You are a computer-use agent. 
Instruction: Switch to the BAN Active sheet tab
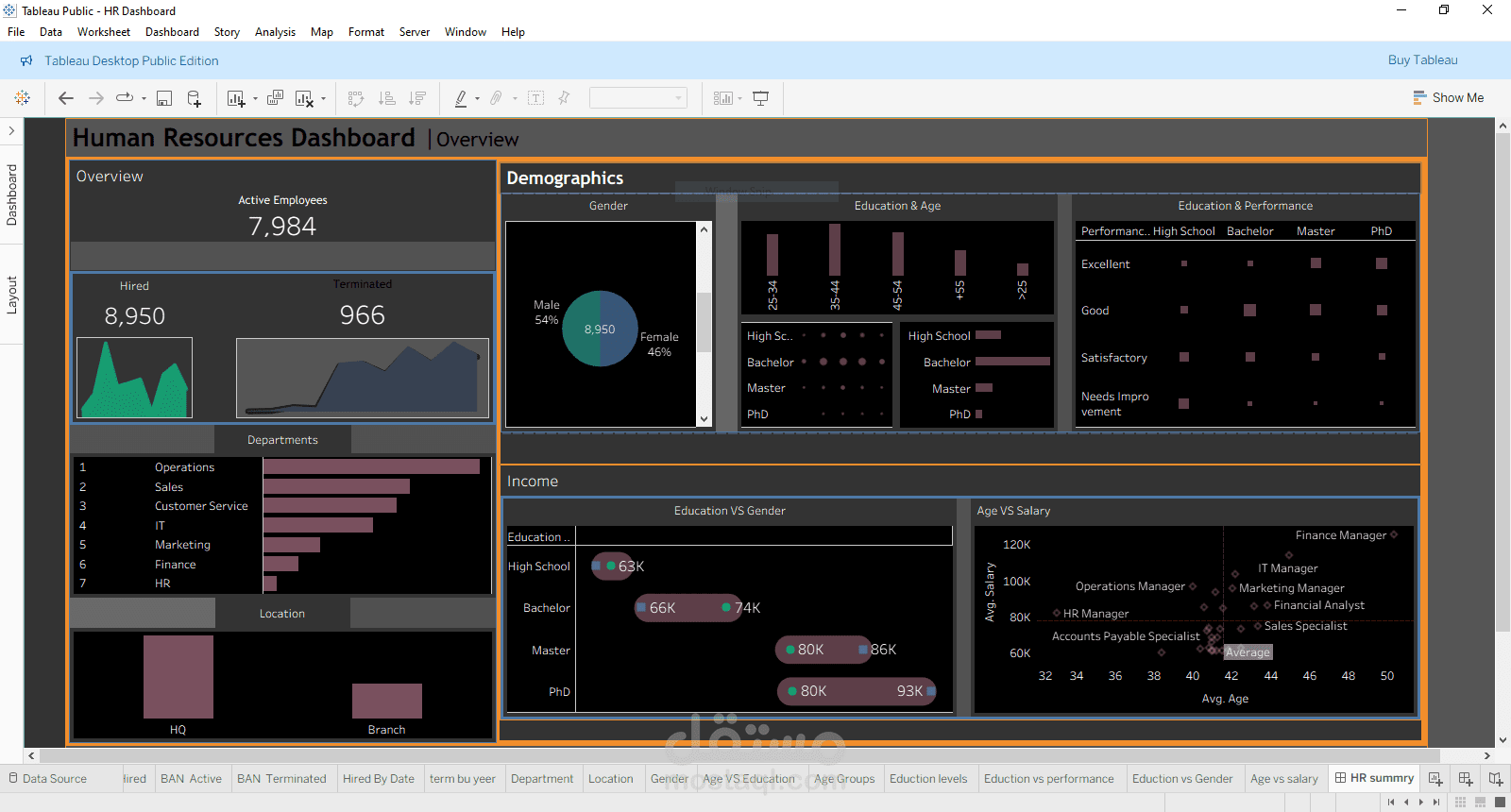(x=192, y=779)
